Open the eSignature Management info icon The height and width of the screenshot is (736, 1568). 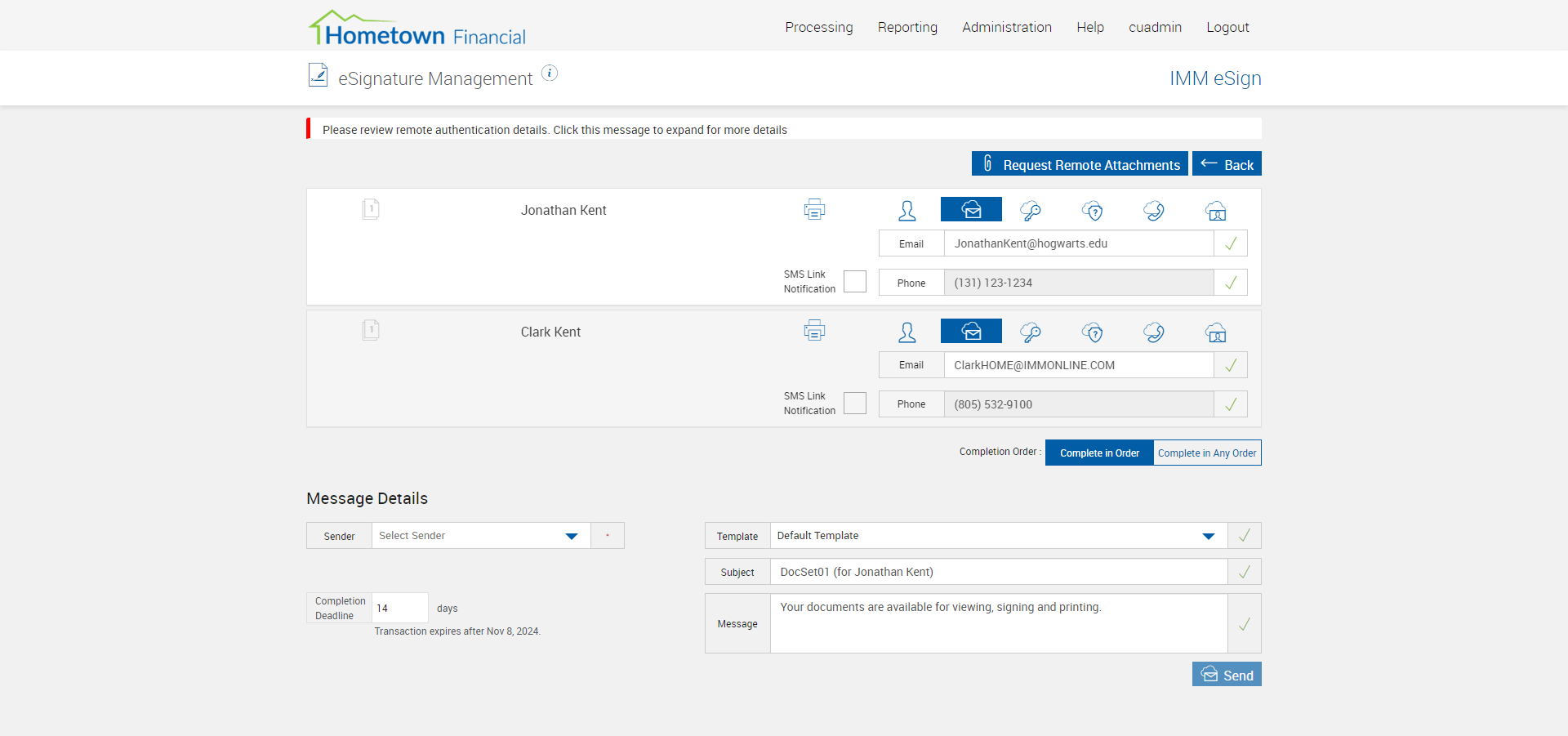550,74
